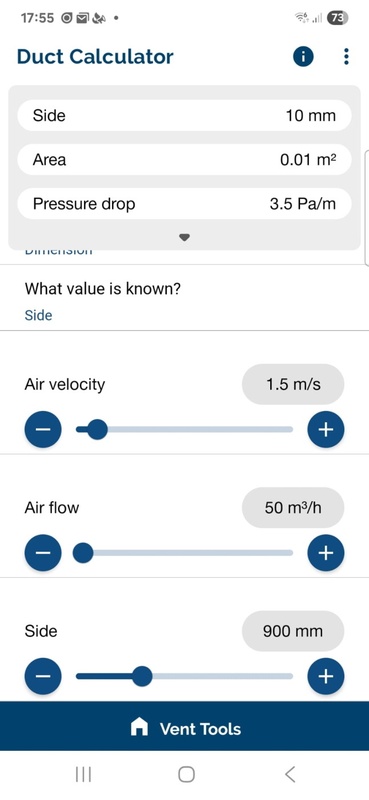
Task: Decrease Air flow with minus button
Action: point(43,553)
